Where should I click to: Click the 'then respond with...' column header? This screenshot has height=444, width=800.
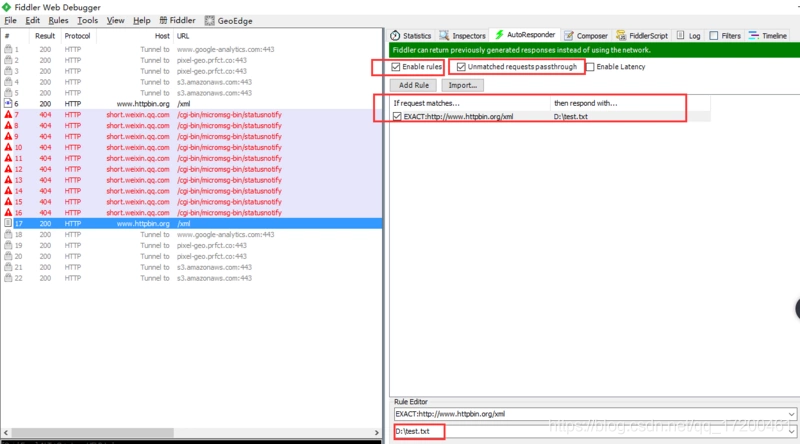630,103
